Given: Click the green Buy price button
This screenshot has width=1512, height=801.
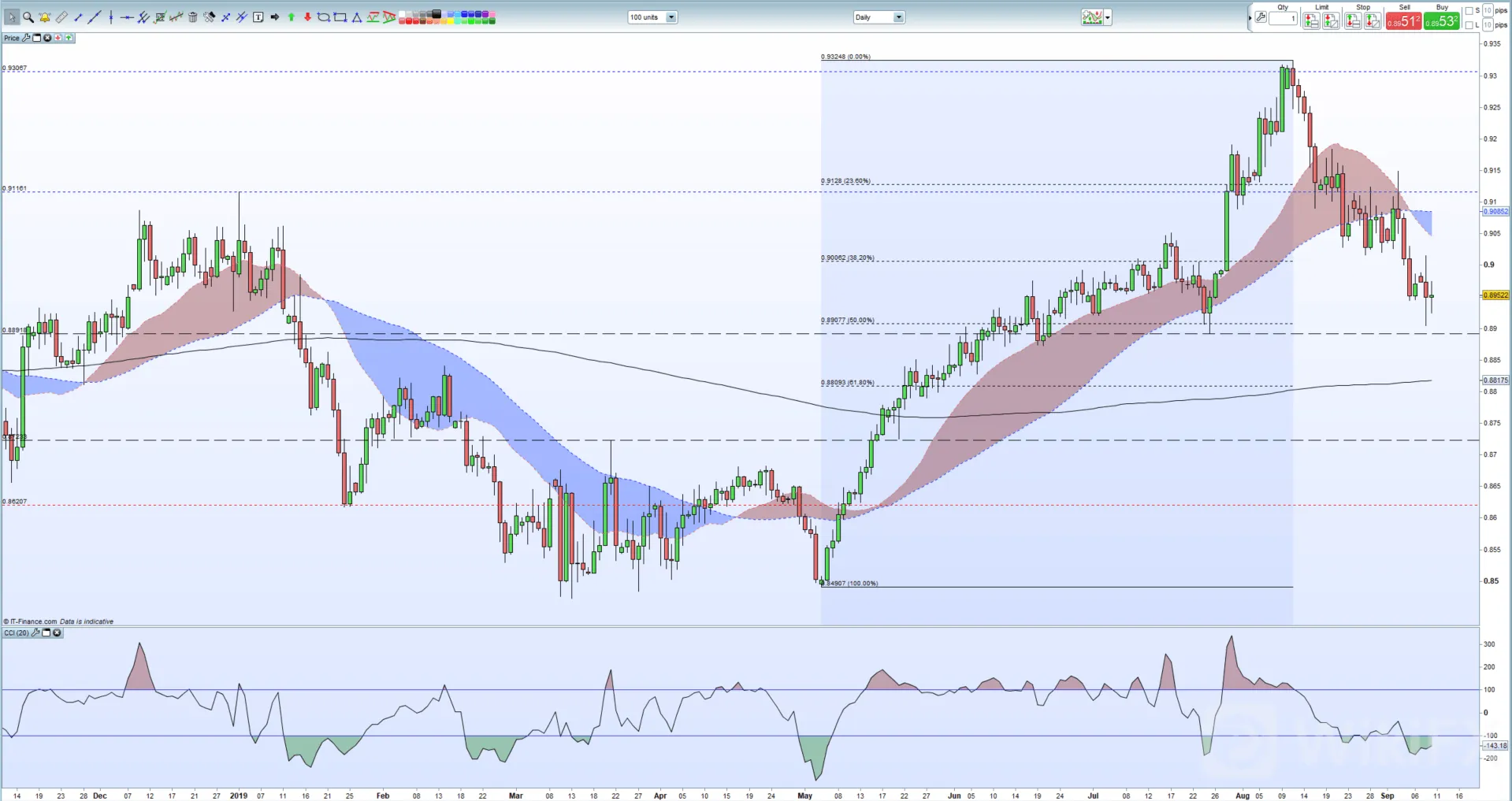Looking at the screenshot, I should 1442,21.
